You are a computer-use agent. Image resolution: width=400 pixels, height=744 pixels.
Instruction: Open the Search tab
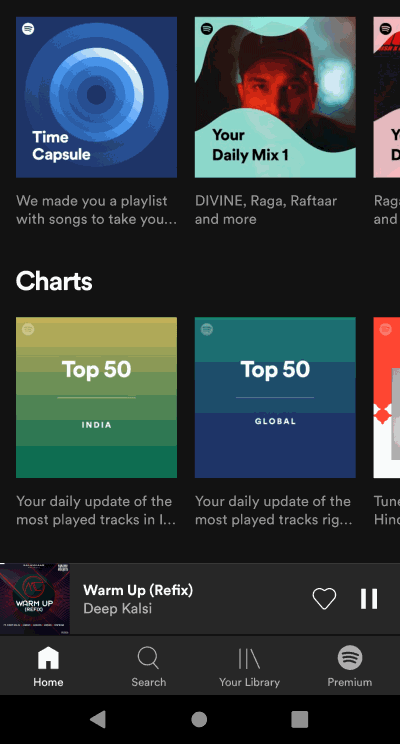point(149,667)
